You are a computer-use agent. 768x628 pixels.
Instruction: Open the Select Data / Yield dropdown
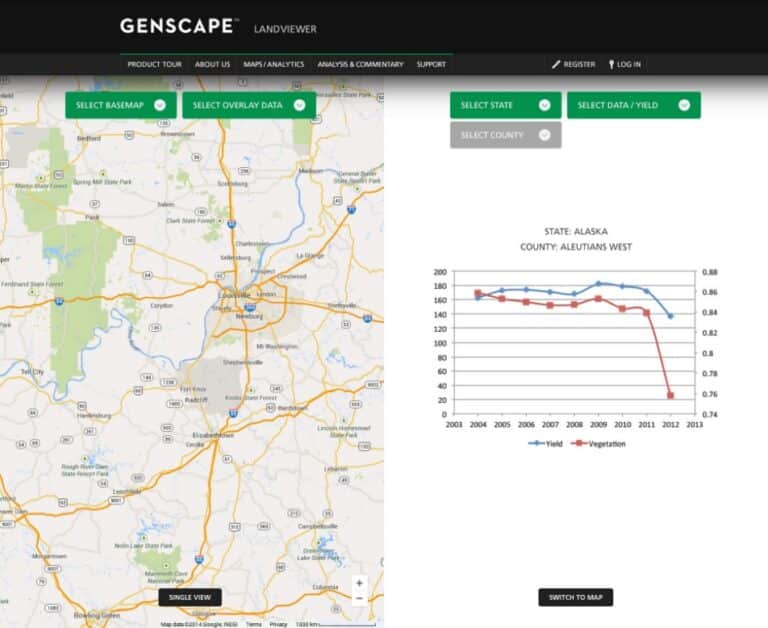coord(634,105)
